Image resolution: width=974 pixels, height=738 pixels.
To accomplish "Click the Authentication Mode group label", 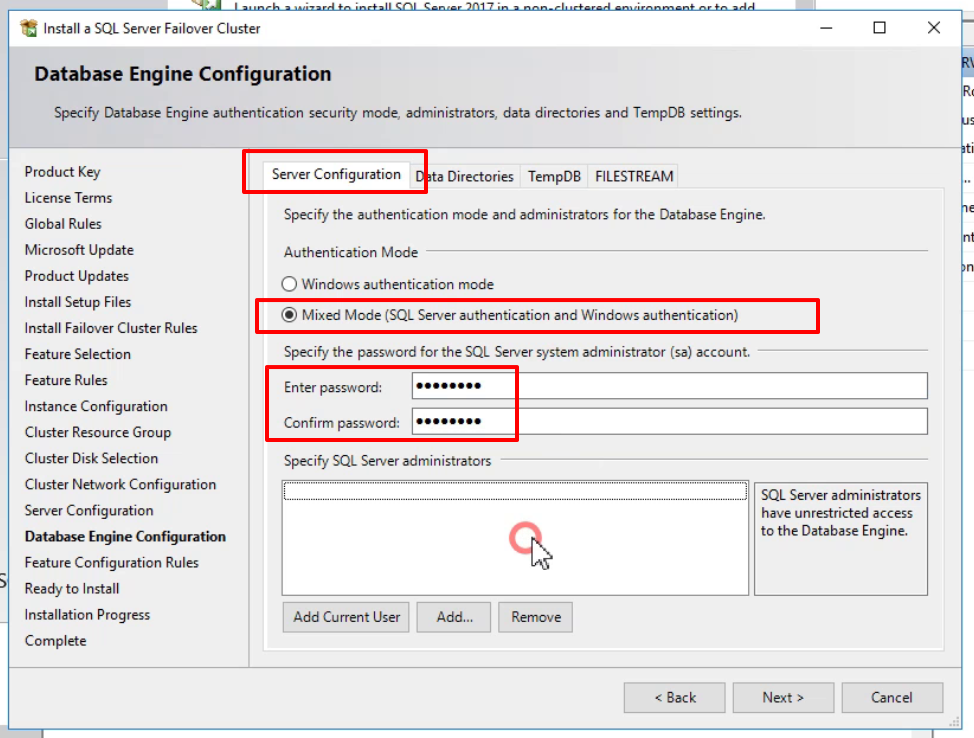I will point(350,252).
